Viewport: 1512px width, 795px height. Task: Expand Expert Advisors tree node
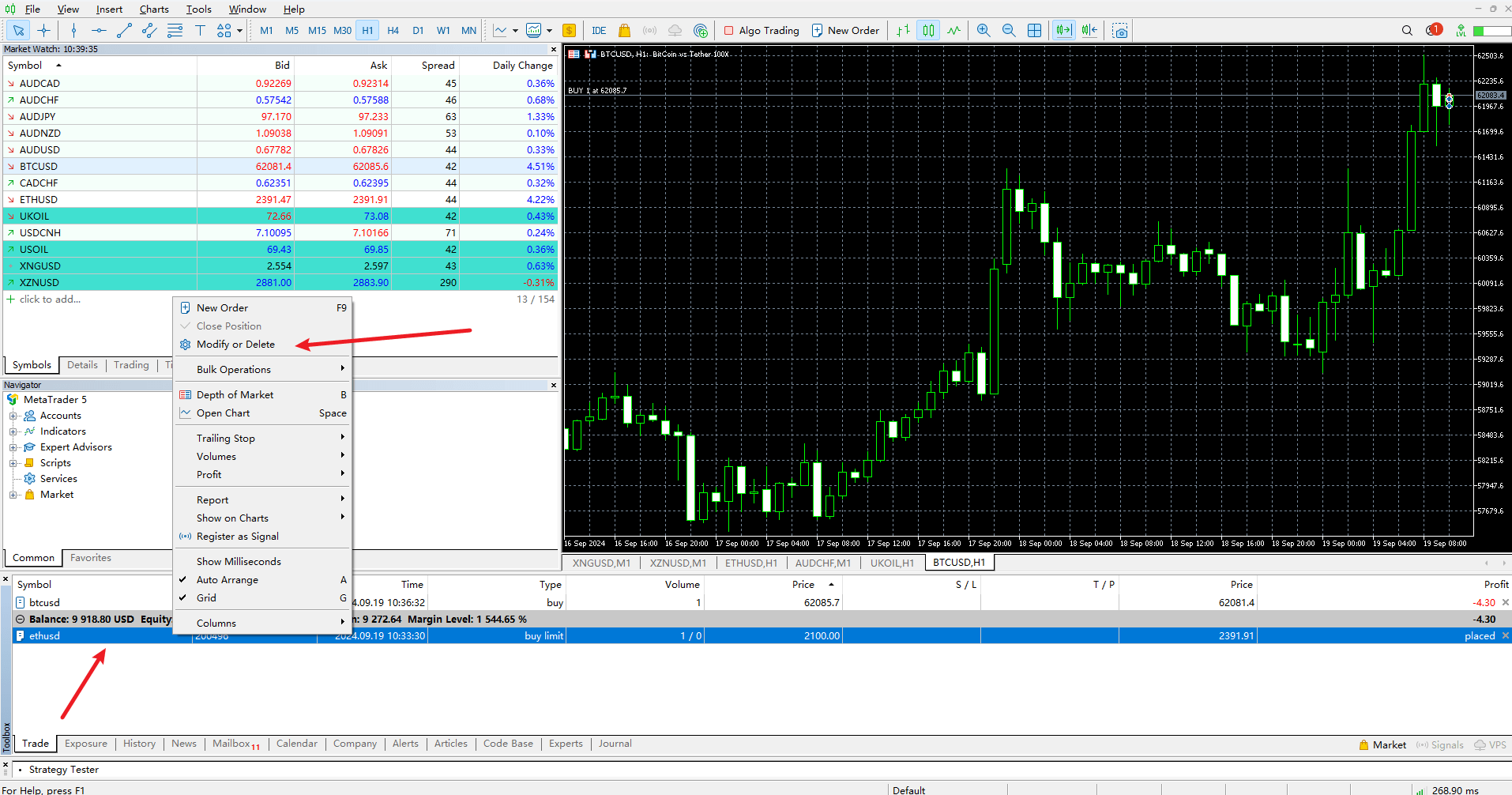point(13,447)
